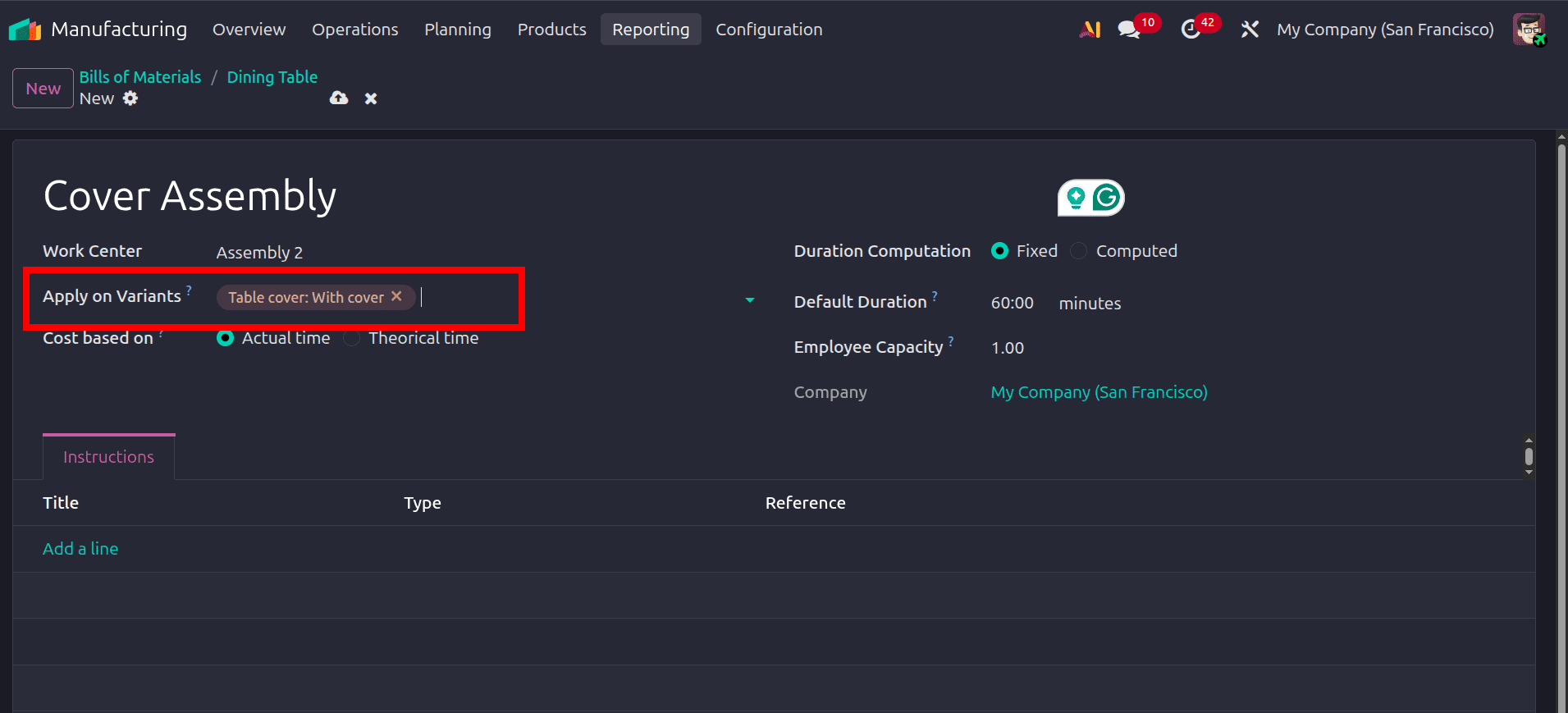Open the Overview menu

[249, 30]
